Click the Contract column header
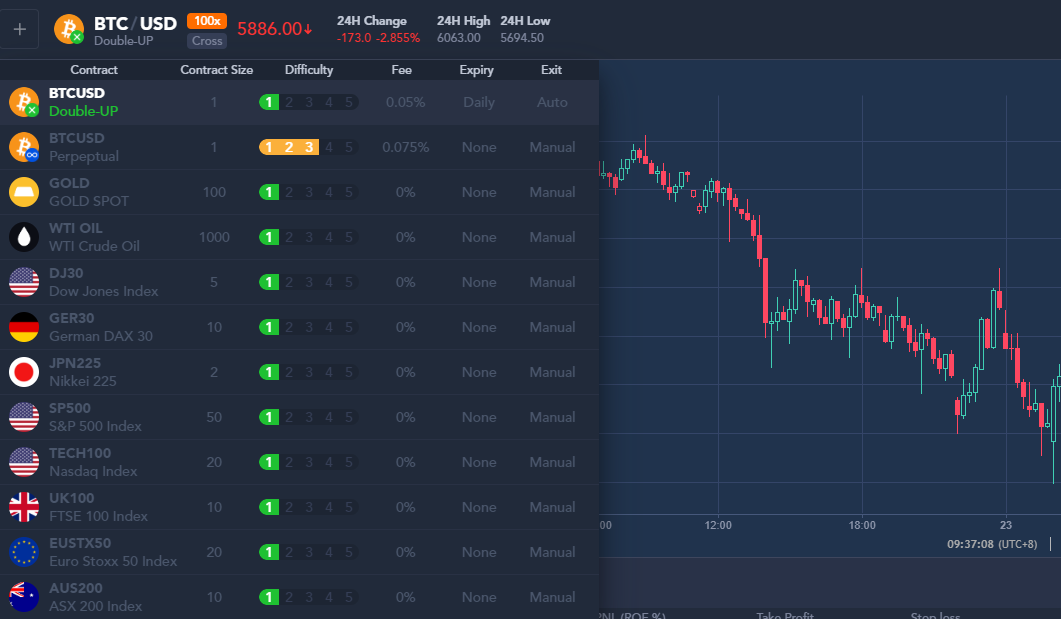Screen dimensions: 1061x619 (93, 70)
